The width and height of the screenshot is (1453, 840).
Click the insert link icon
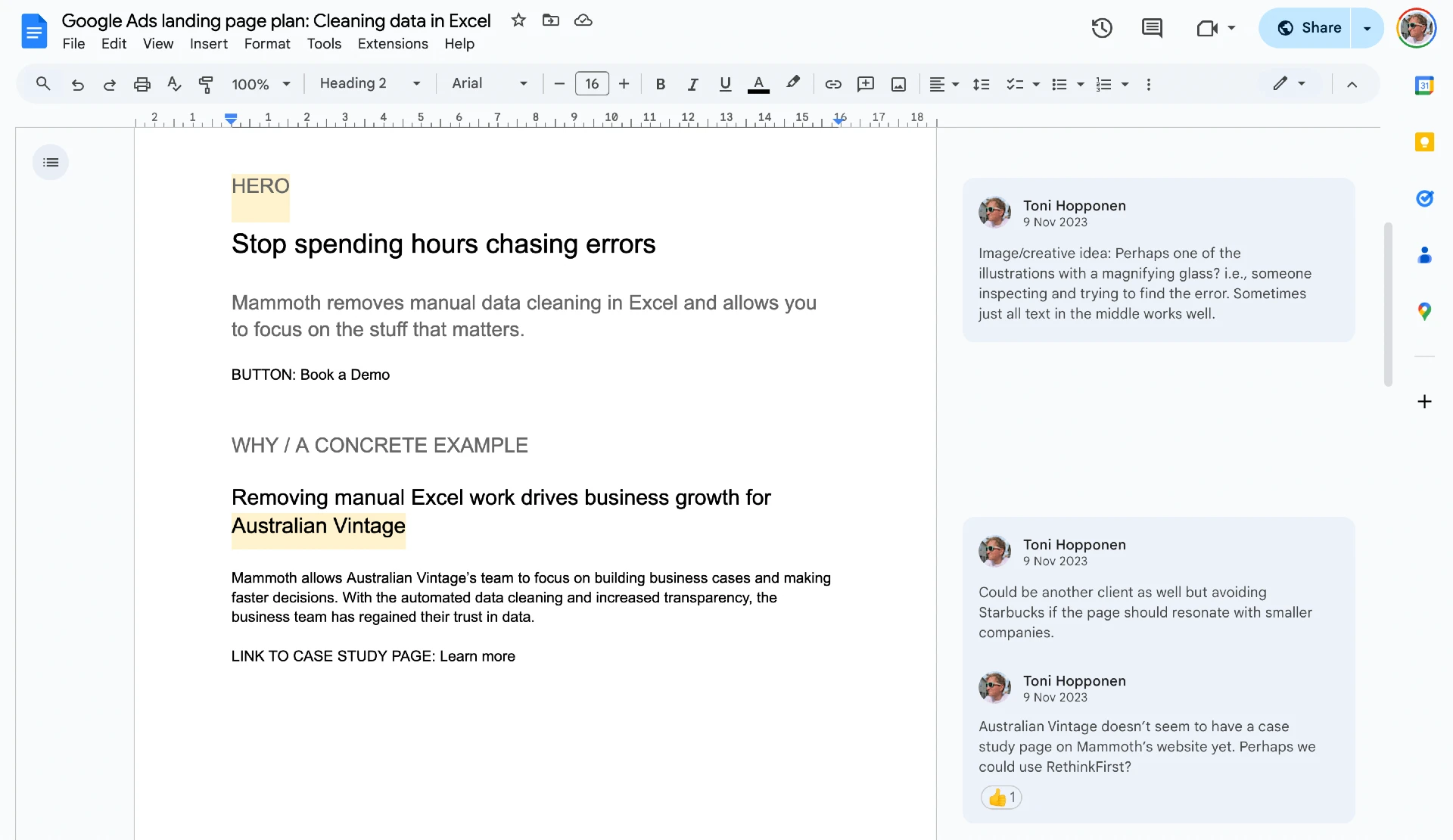click(833, 84)
